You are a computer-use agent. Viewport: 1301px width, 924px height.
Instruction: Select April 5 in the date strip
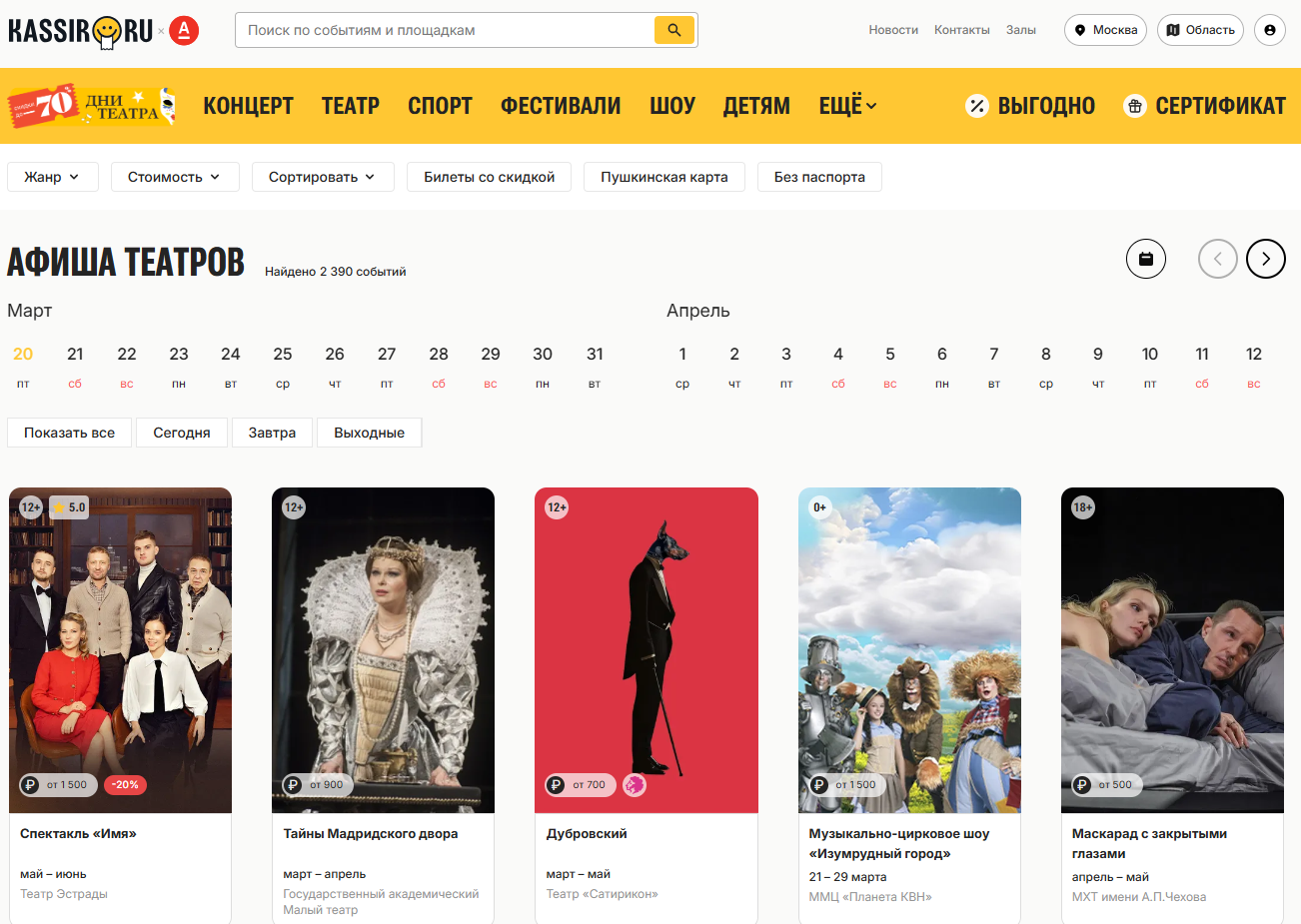click(x=889, y=365)
